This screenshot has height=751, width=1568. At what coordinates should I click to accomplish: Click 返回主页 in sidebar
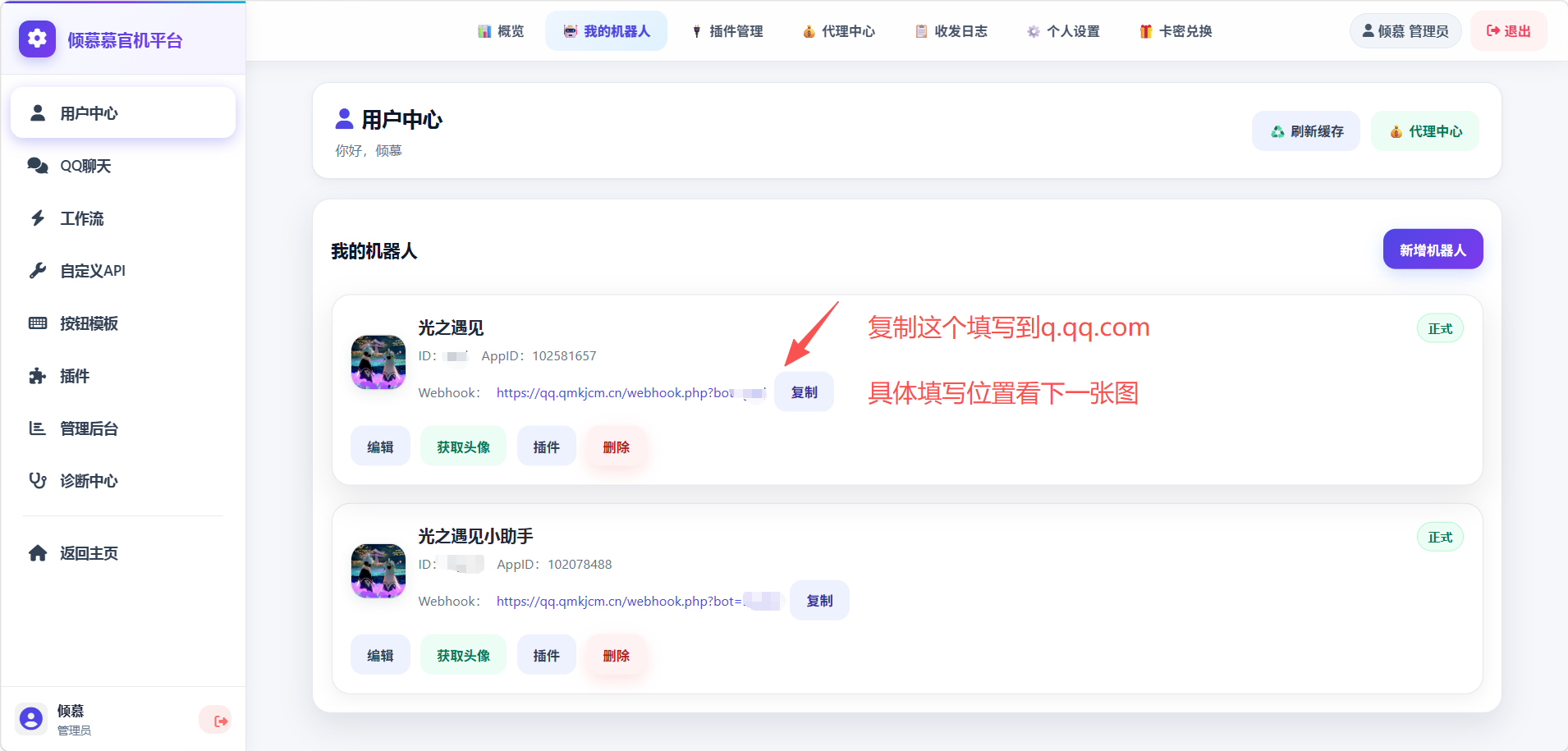pyautogui.click(x=123, y=553)
